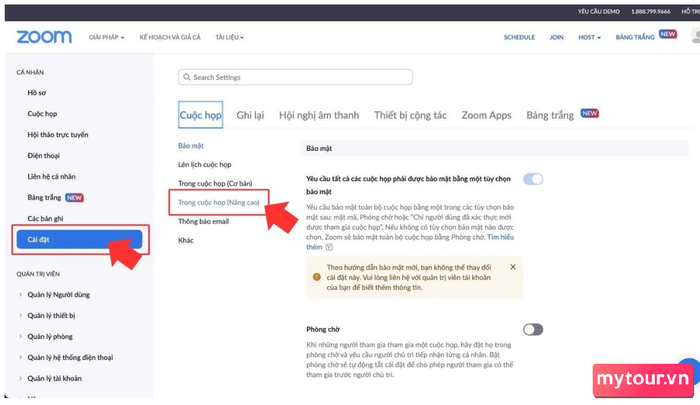
Task: Open Điện thoại in sidebar
Action: point(43,156)
